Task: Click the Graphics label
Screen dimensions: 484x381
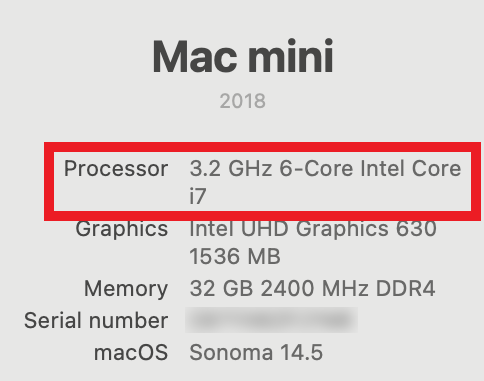Action: (x=122, y=229)
